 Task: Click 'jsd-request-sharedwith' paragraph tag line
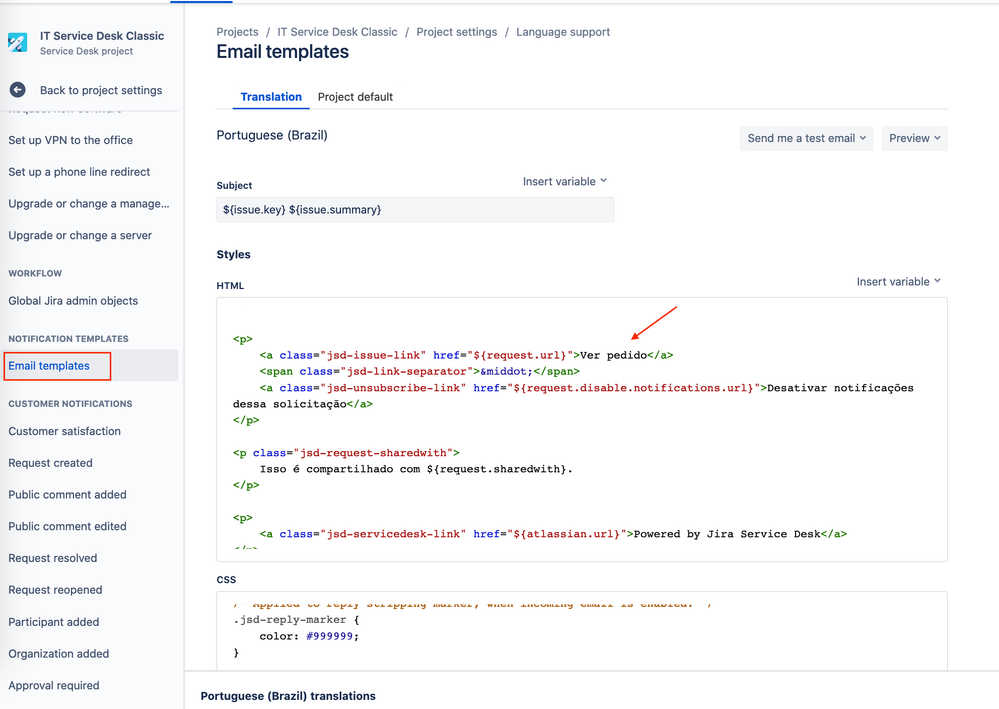click(x=346, y=453)
